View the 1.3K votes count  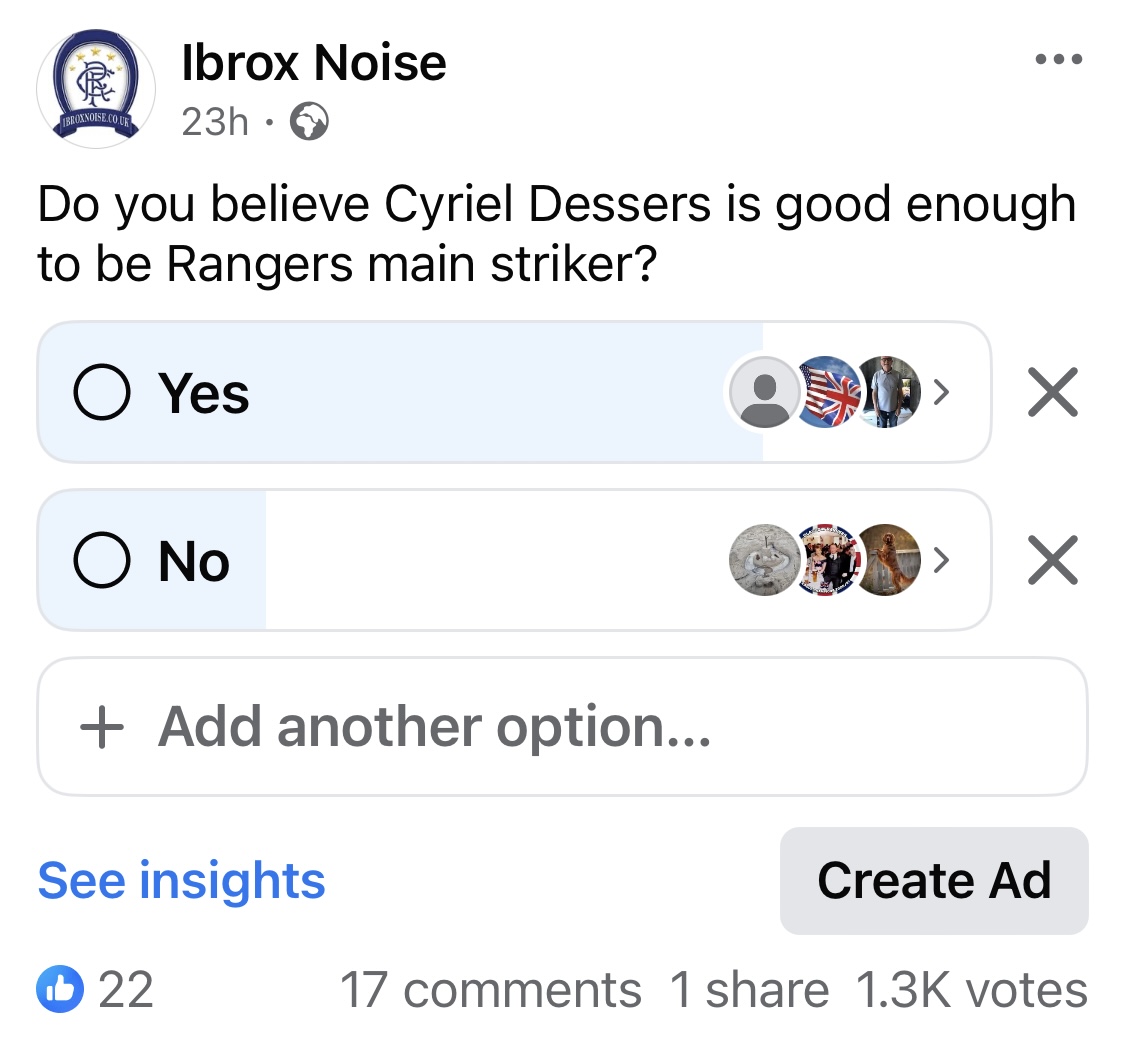972,990
